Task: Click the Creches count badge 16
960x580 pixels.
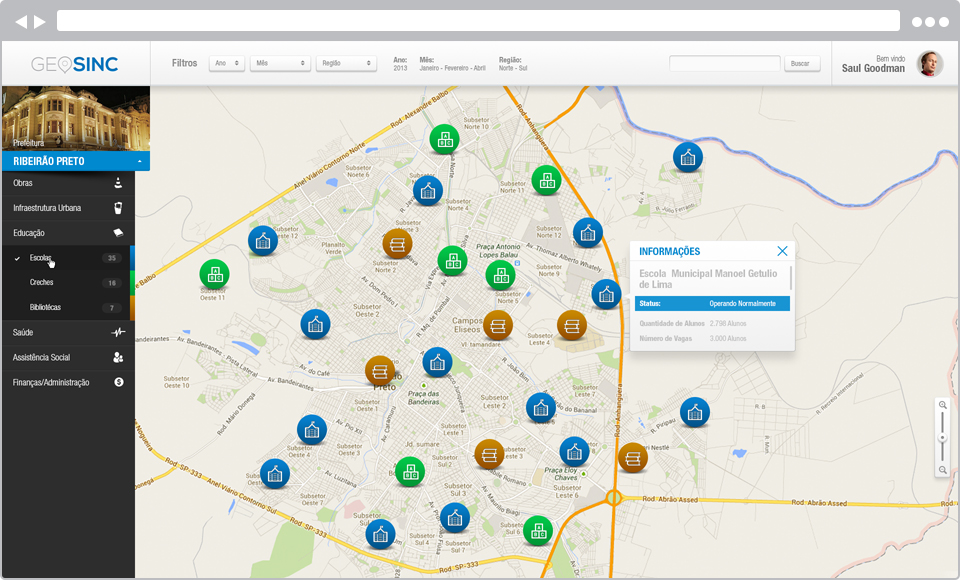Action: 111,283
